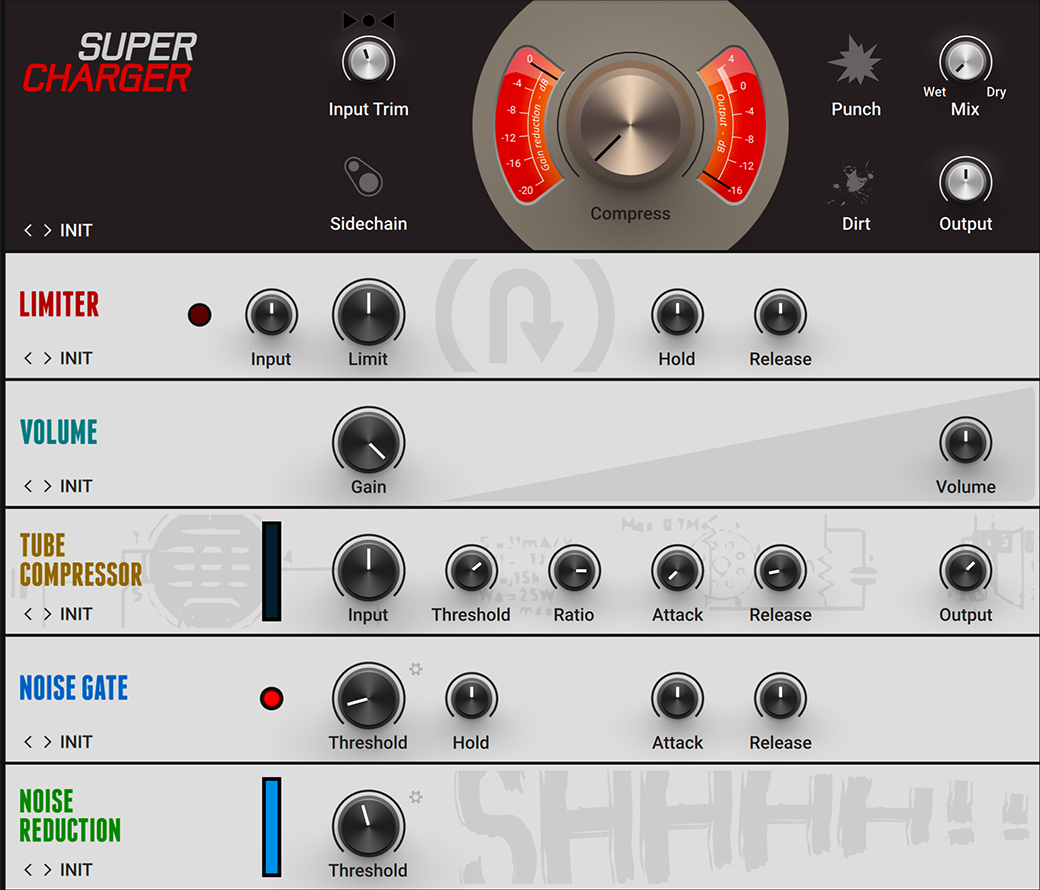Select next Noise Gate preset arrow
This screenshot has width=1040, height=890.
[47, 741]
